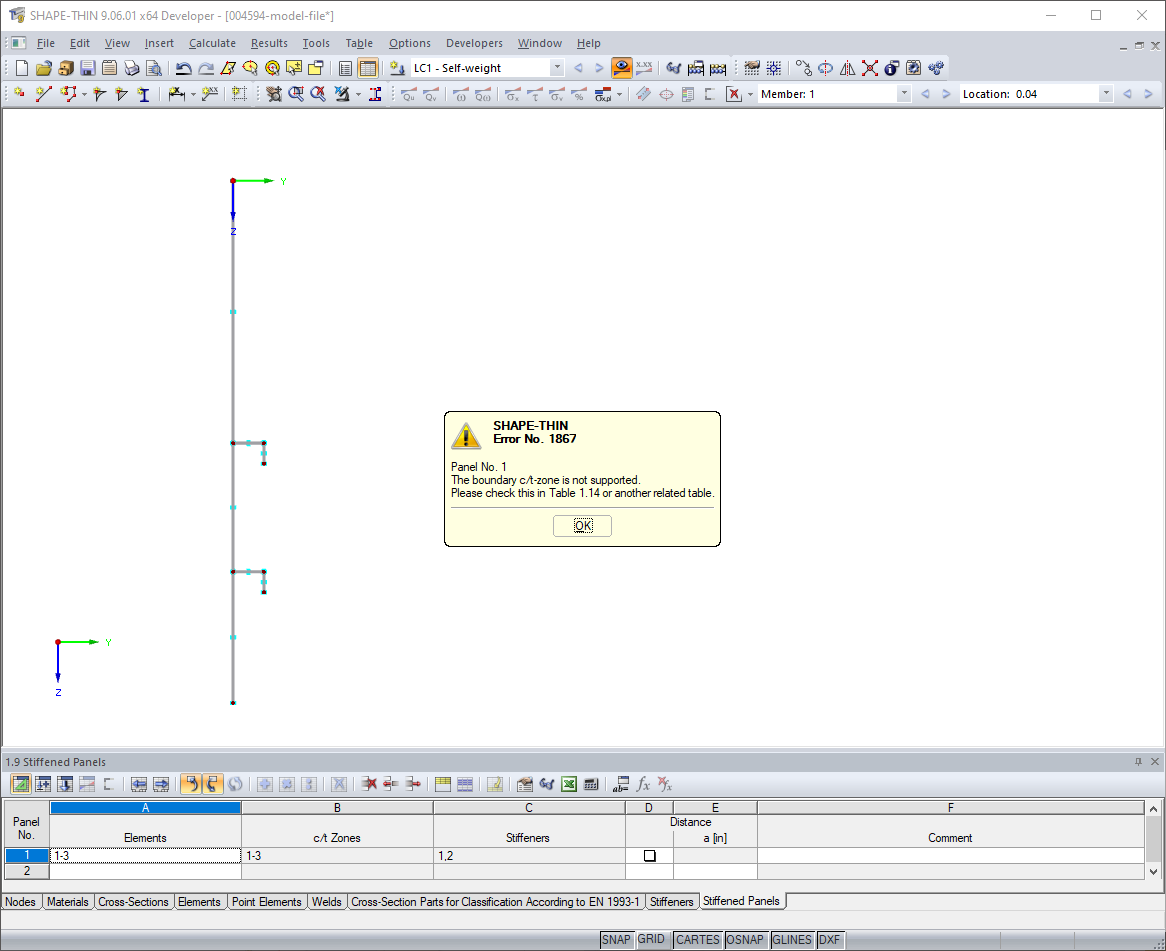Viewport: 1166px width, 951px height.
Task: Open the LC1 - Self-weight load case dropdown
Action: click(556, 68)
